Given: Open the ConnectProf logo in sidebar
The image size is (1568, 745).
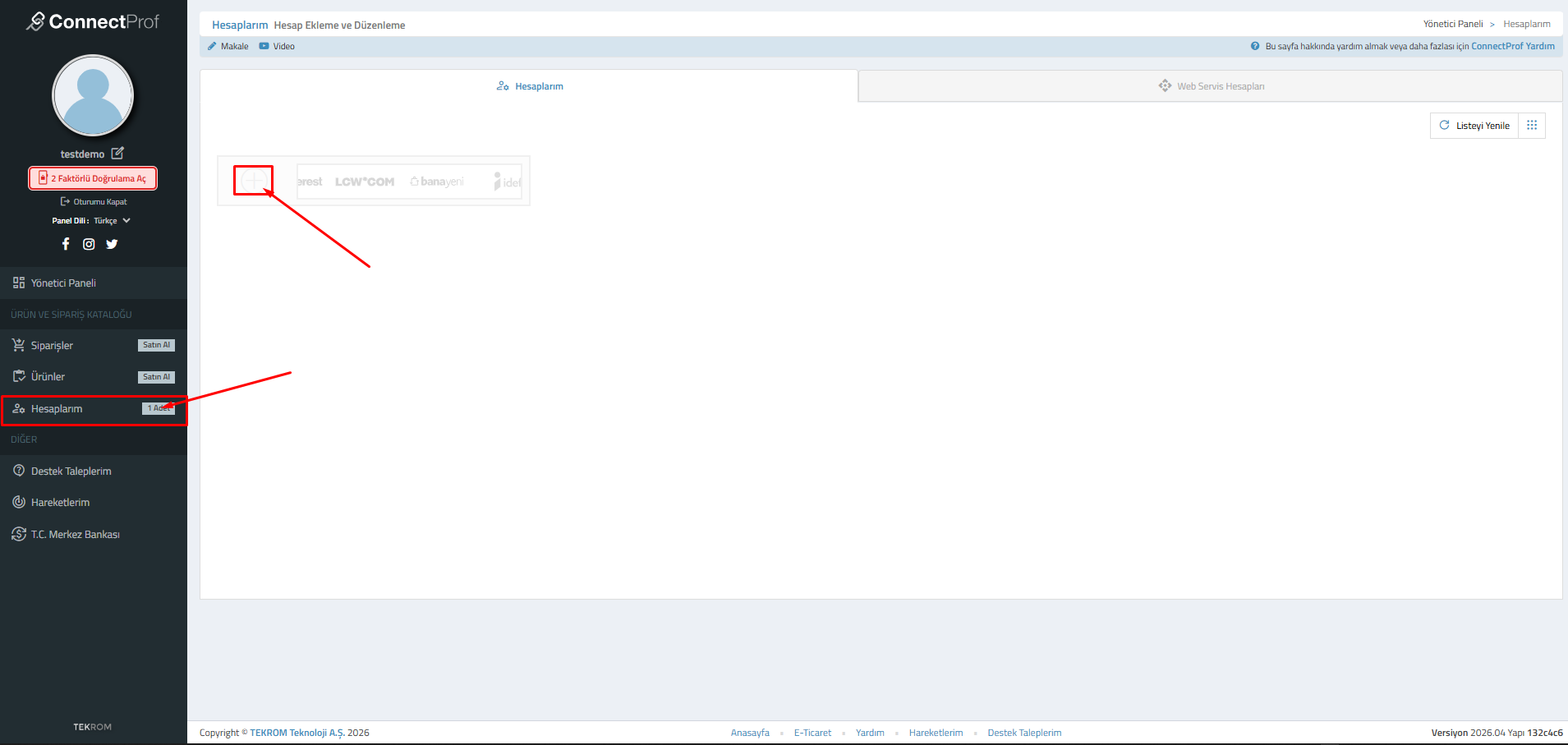Looking at the screenshot, I should (x=93, y=21).
